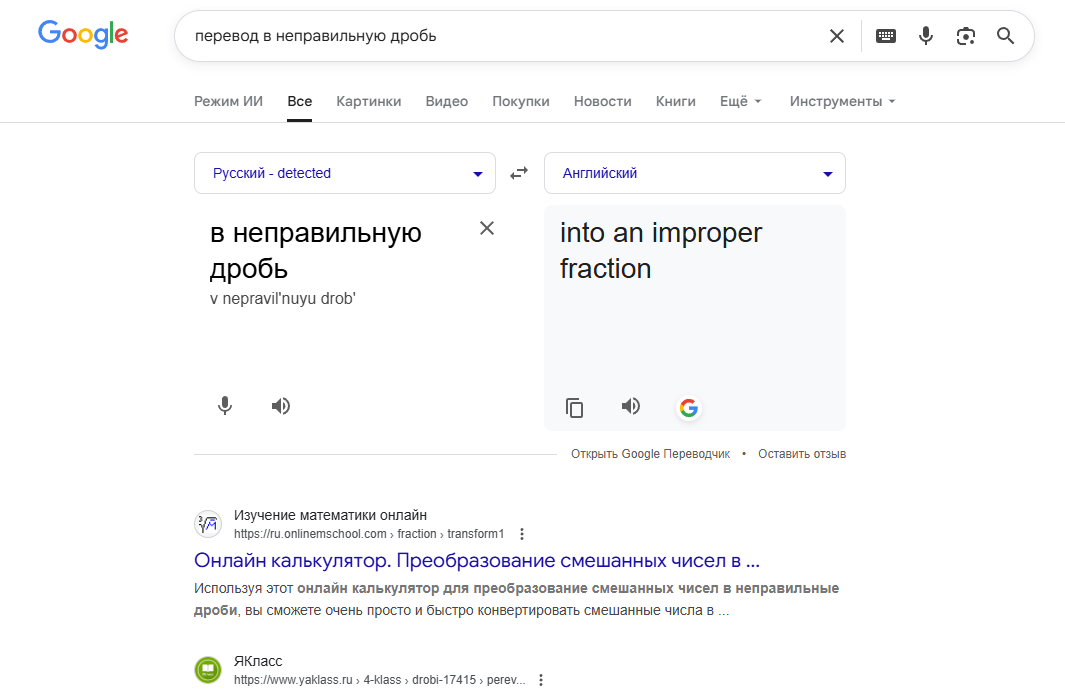Listen to the Russian source pronunciation
Screen dimensions: 1065x690
coord(281,405)
